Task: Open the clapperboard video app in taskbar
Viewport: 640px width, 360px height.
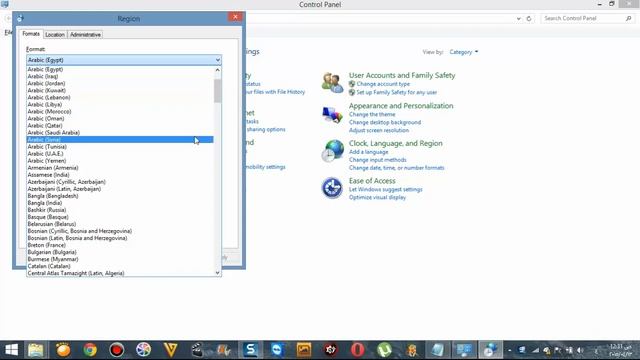Action: [197, 350]
